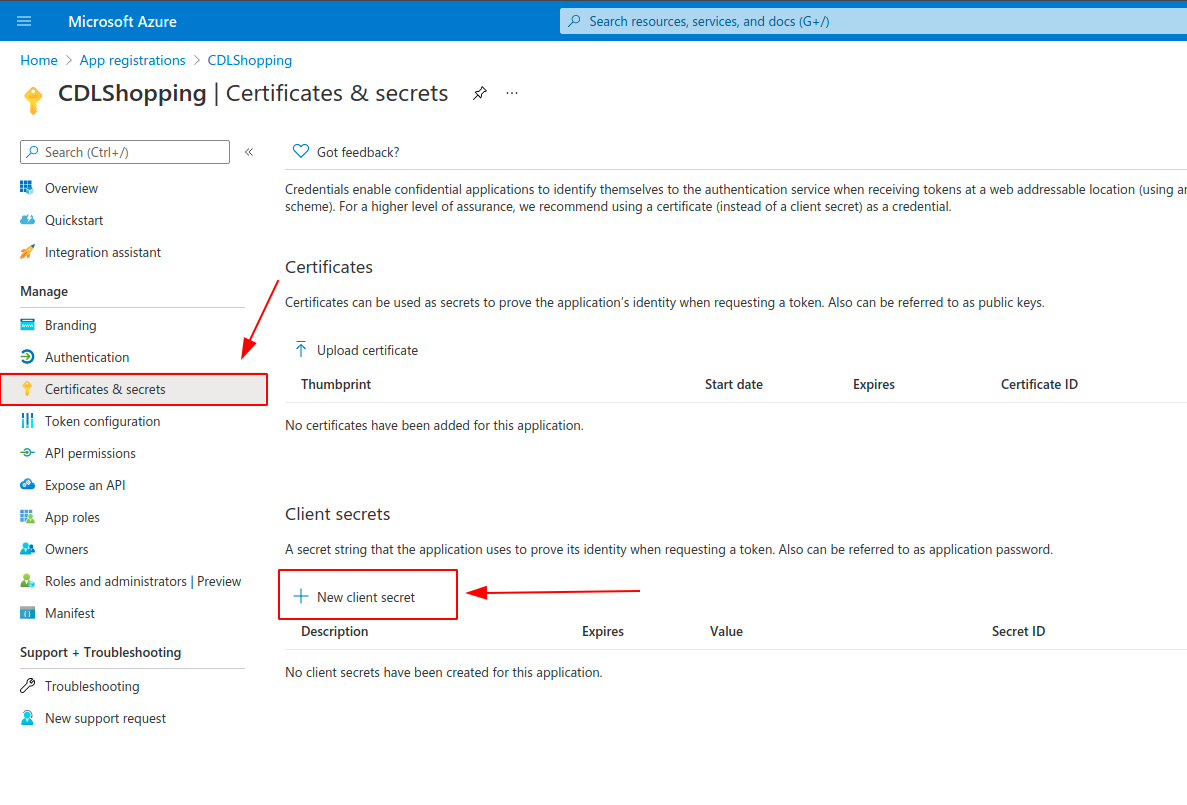Click CDLShopping breadcrumb link
1187x805 pixels.
(250, 60)
